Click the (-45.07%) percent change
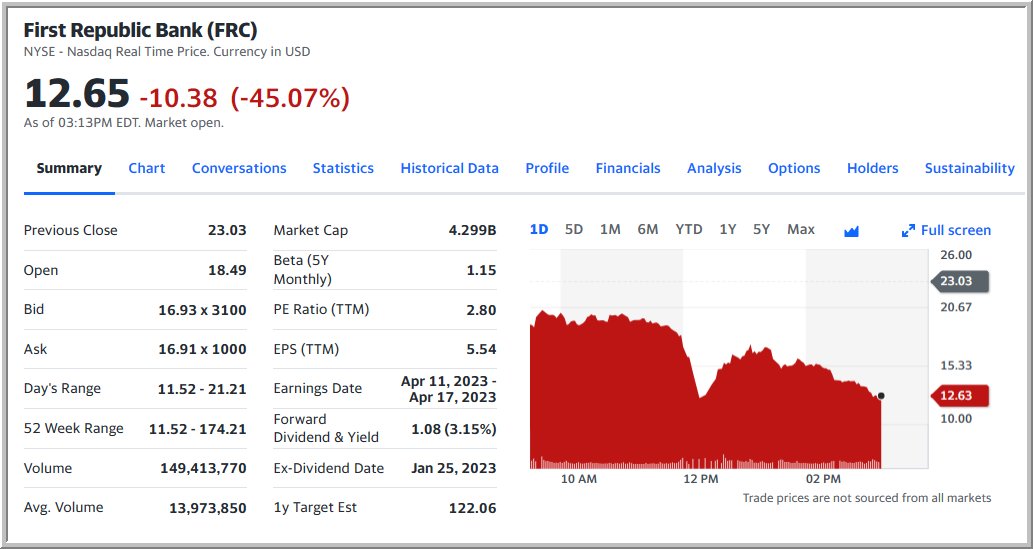The width and height of the screenshot is (1033, 549). pyautogui.click(x=290, y=98)
